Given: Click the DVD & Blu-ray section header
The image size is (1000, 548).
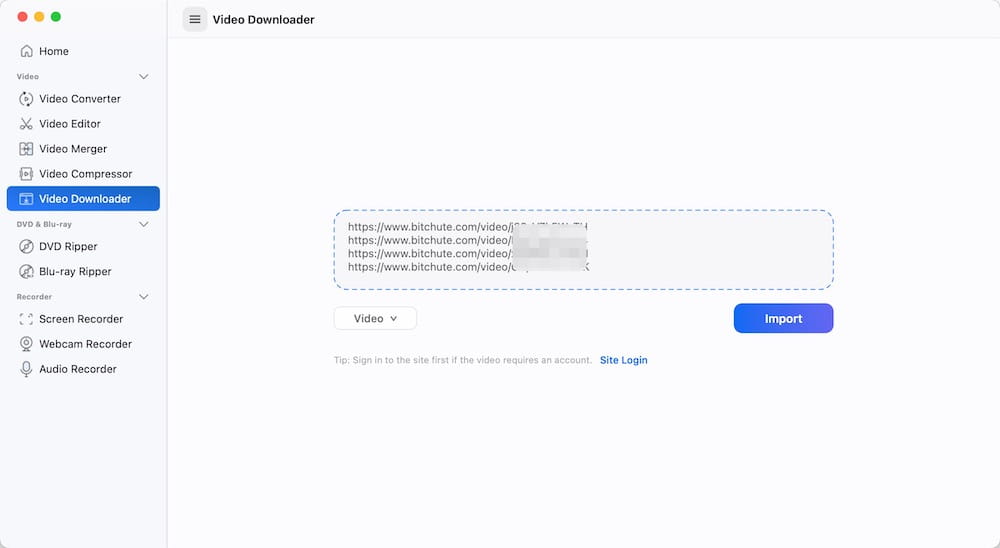Looking at the screenshot, I should (44, 225).
